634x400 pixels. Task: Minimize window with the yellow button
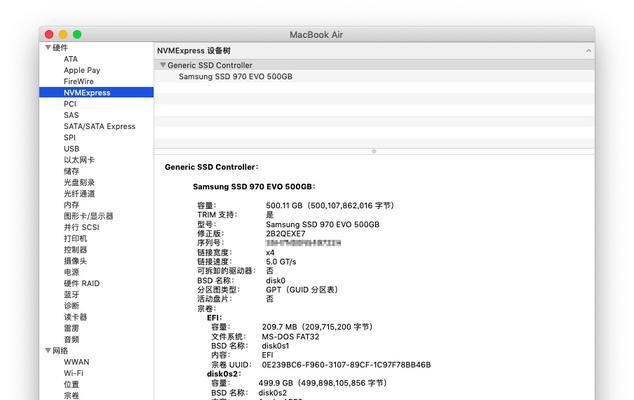coord(63,34)
